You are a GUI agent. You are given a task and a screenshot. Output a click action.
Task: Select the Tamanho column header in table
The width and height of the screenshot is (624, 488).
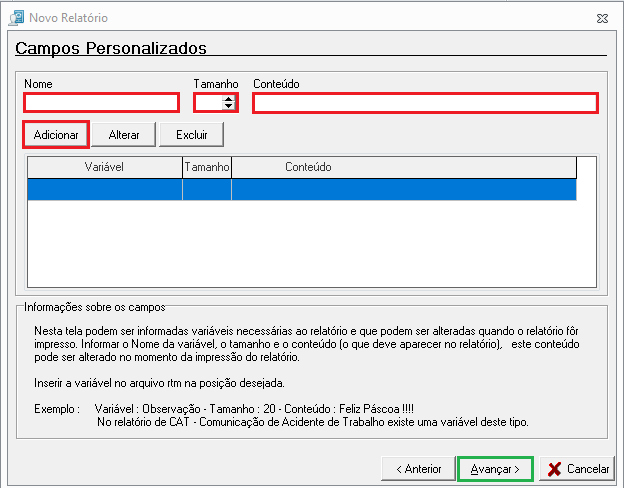pos(207,167)
